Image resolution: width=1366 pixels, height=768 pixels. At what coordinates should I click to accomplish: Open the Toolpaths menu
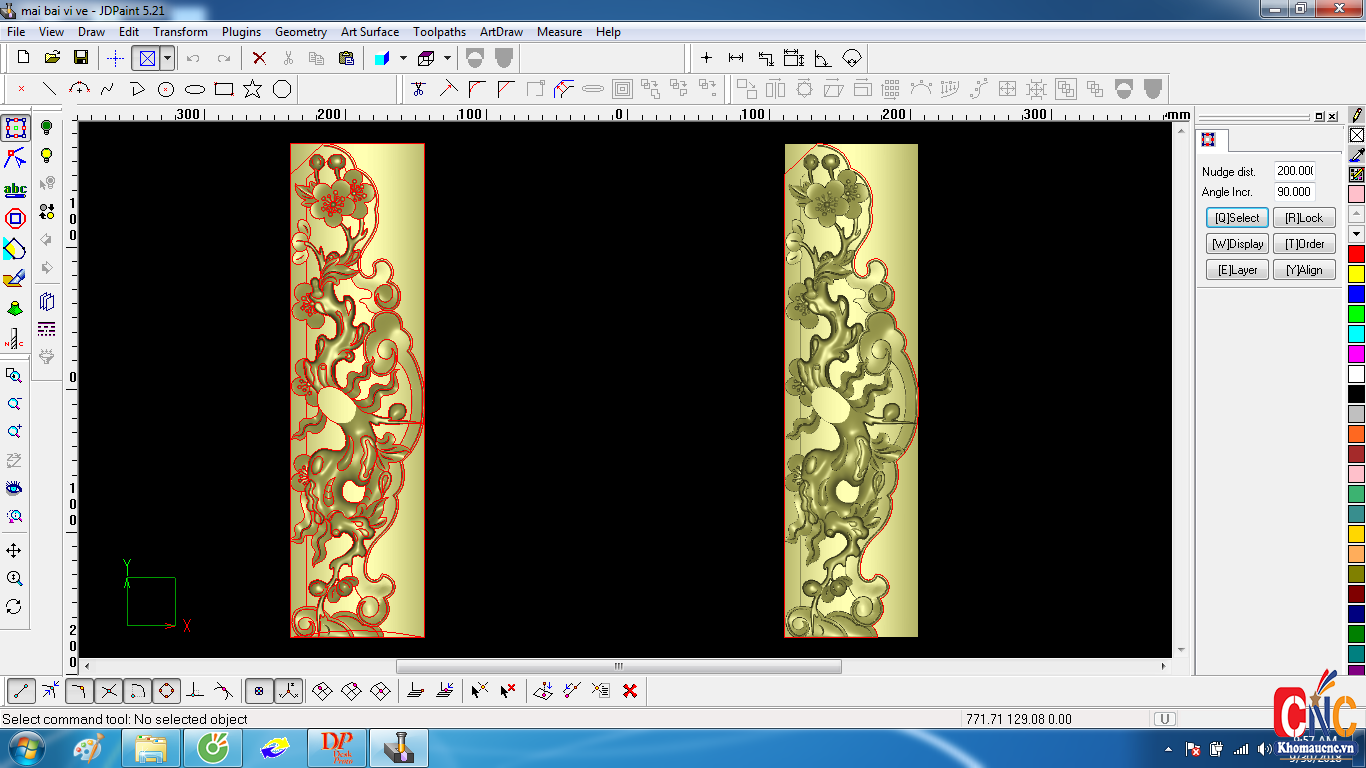pos(439,32)
